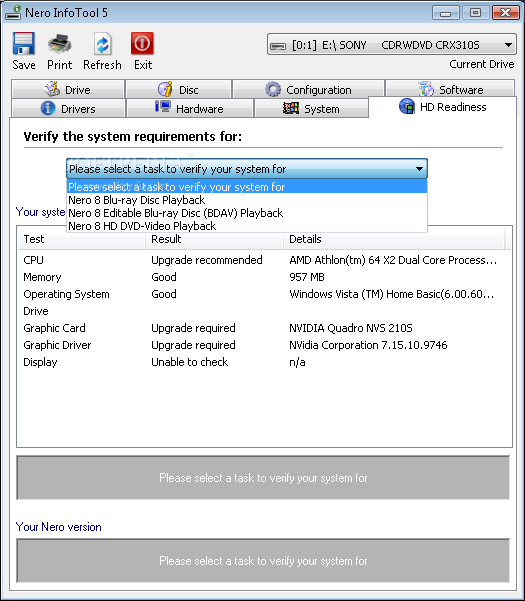Switch to the Hardware tab
525x601 pixels.
click(x=190, y=108)
